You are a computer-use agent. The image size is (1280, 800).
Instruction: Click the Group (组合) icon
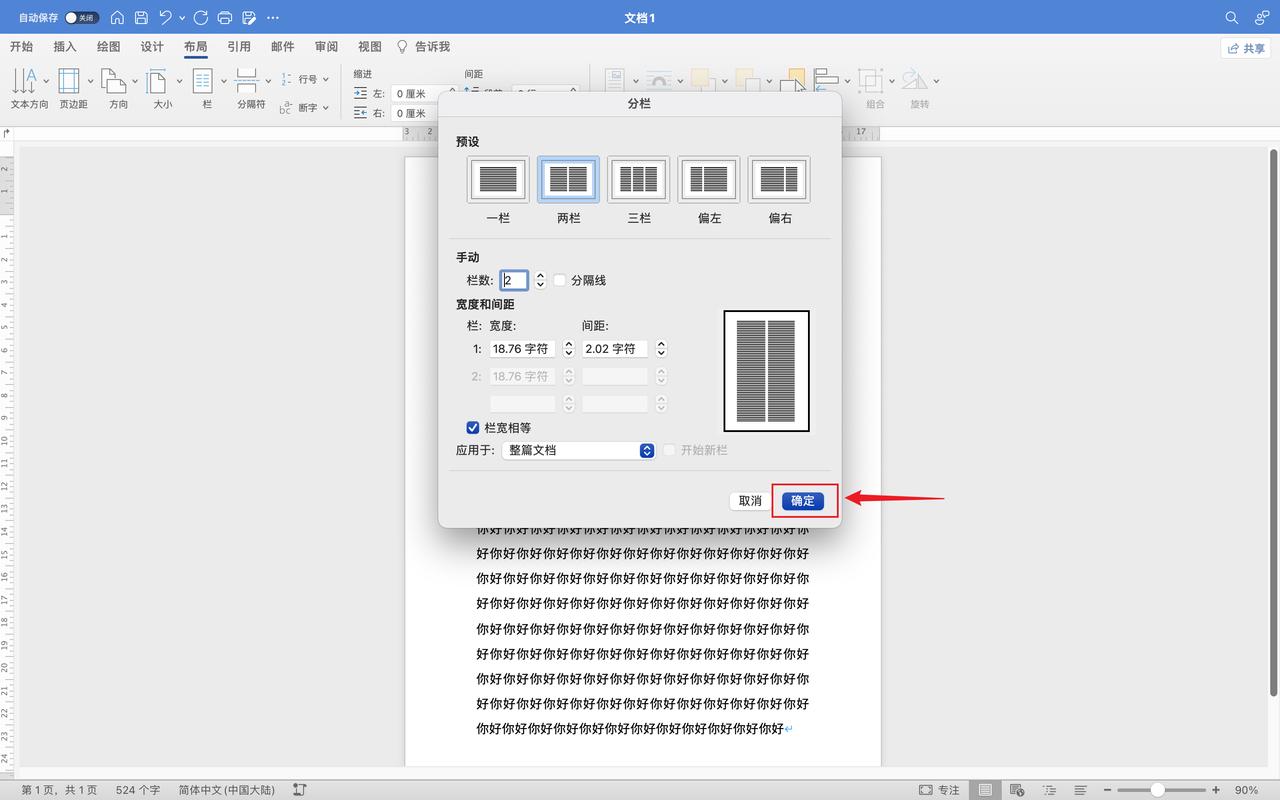coord(871,80)
